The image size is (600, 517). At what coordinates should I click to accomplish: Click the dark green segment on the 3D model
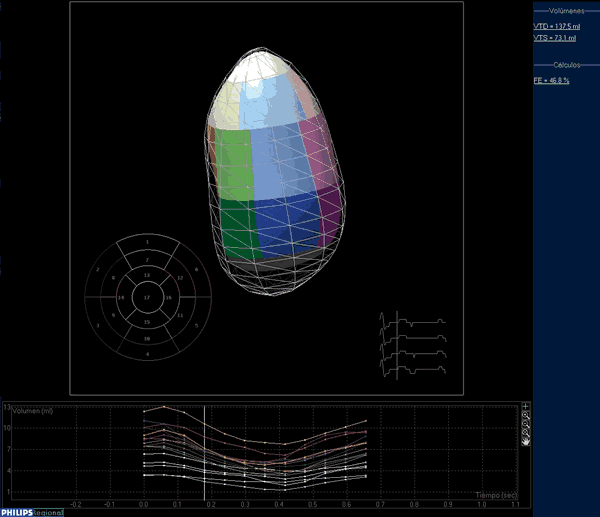(x=239, y=228)
